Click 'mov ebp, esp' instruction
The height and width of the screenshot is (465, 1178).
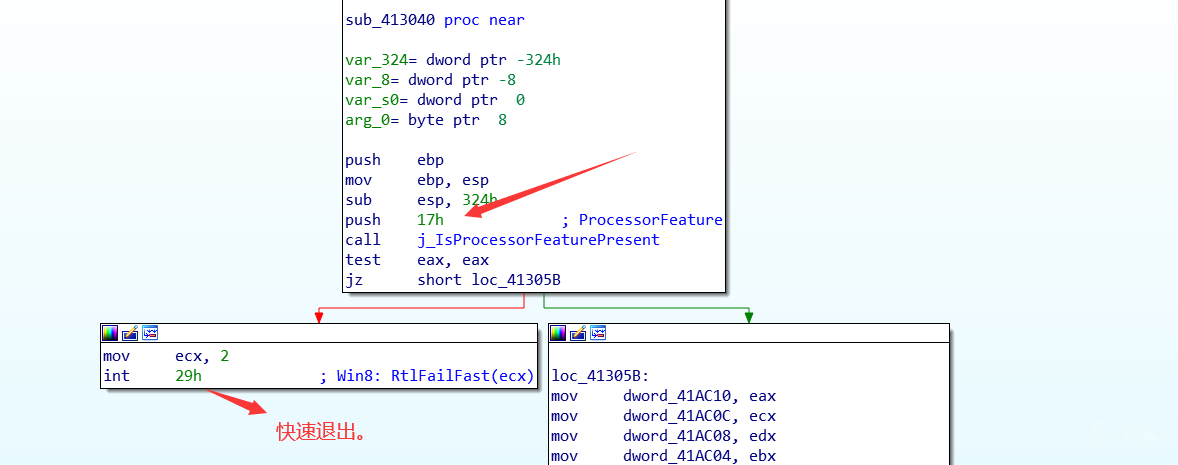(417, 180)
